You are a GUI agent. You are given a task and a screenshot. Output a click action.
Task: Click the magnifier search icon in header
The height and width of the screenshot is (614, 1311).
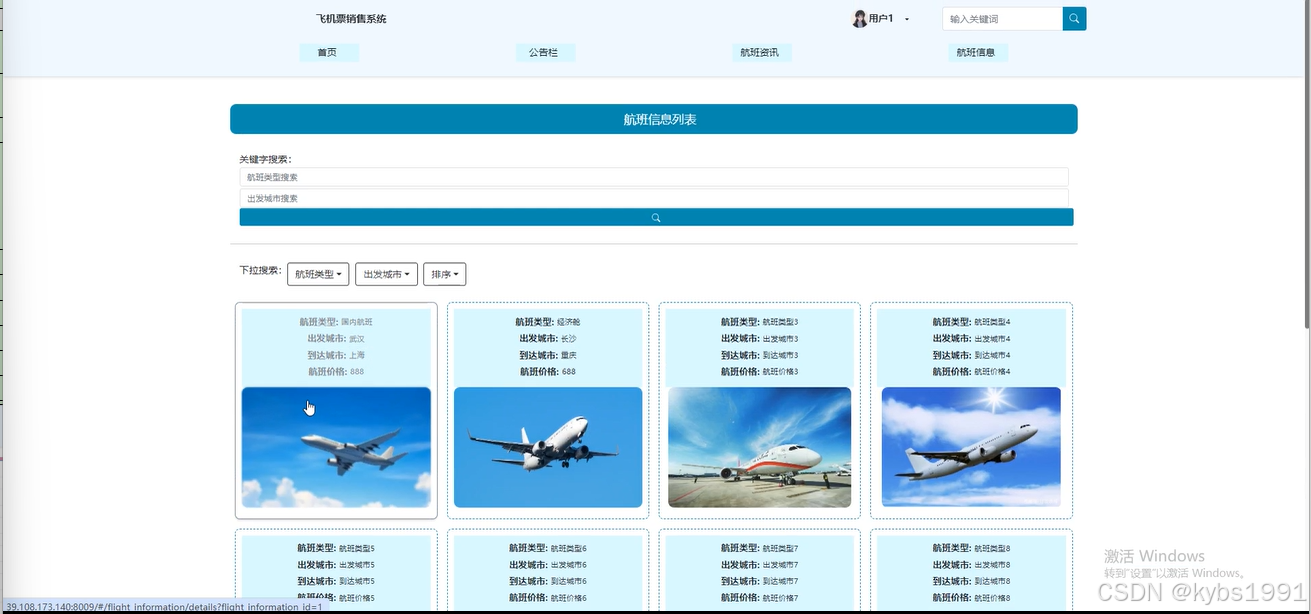(1074, 19)
